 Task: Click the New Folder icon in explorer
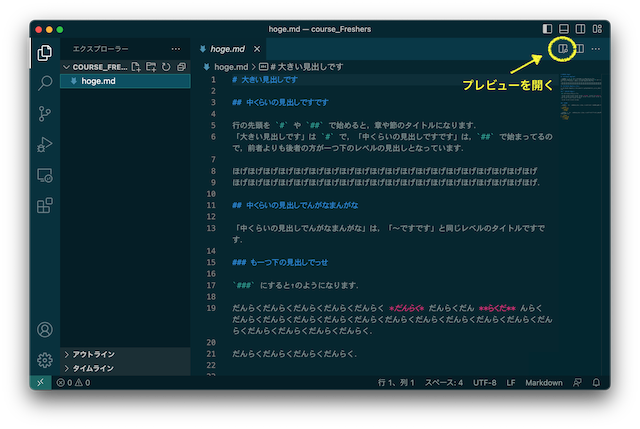click(x=151, y=67)
